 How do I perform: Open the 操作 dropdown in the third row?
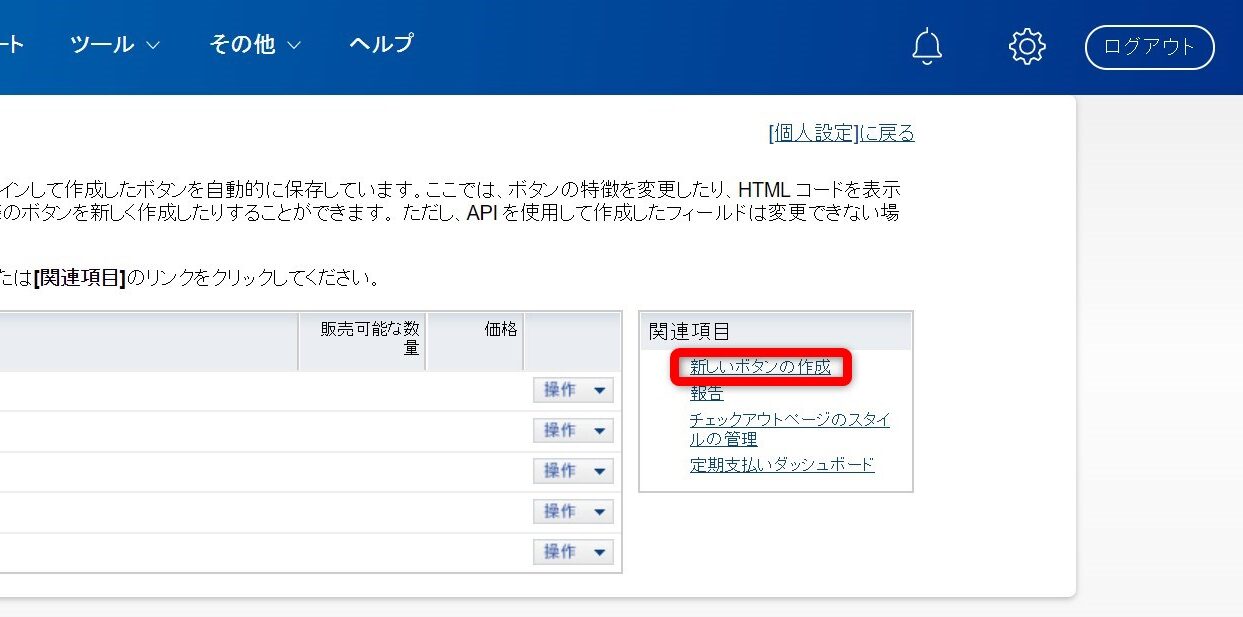(573, 471)
